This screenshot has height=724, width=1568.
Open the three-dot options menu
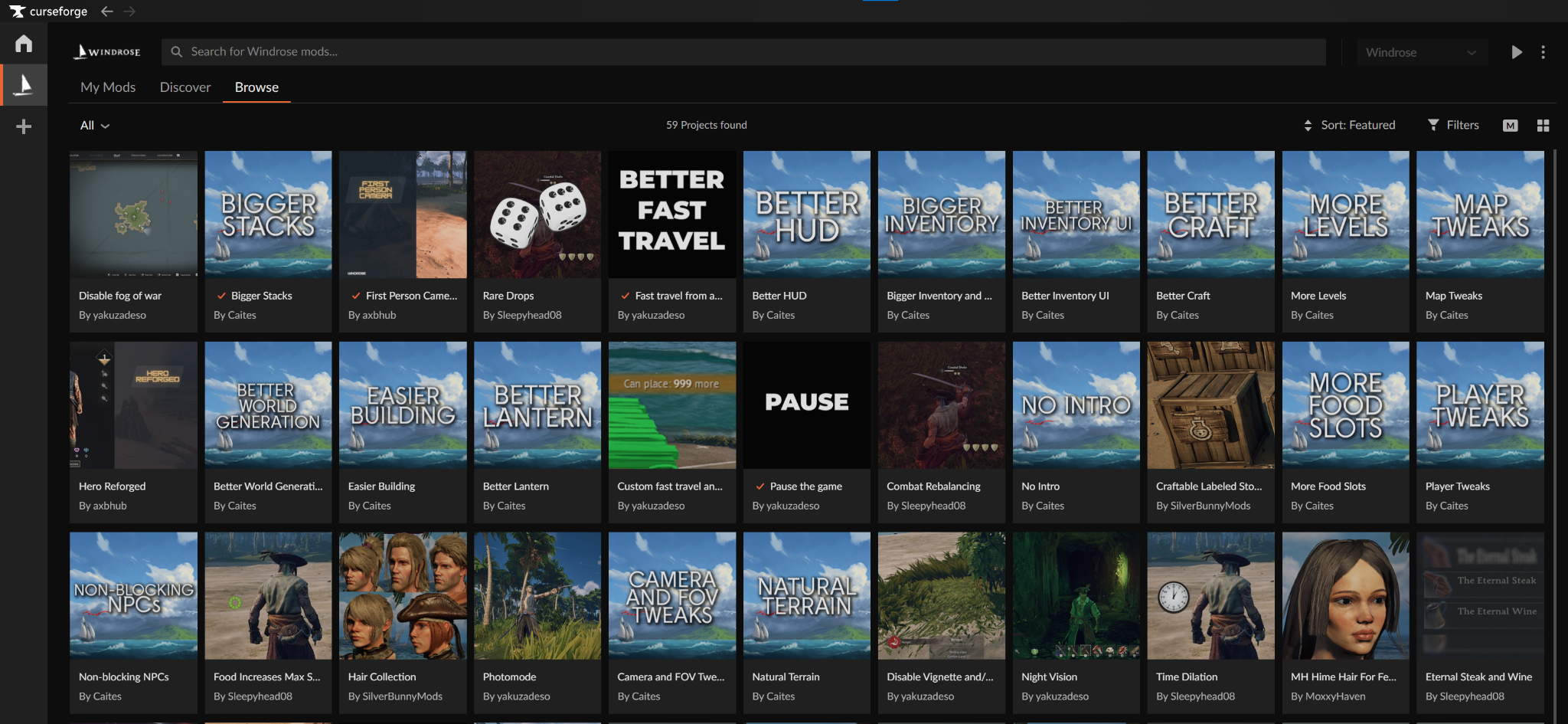pos(1543,52)
